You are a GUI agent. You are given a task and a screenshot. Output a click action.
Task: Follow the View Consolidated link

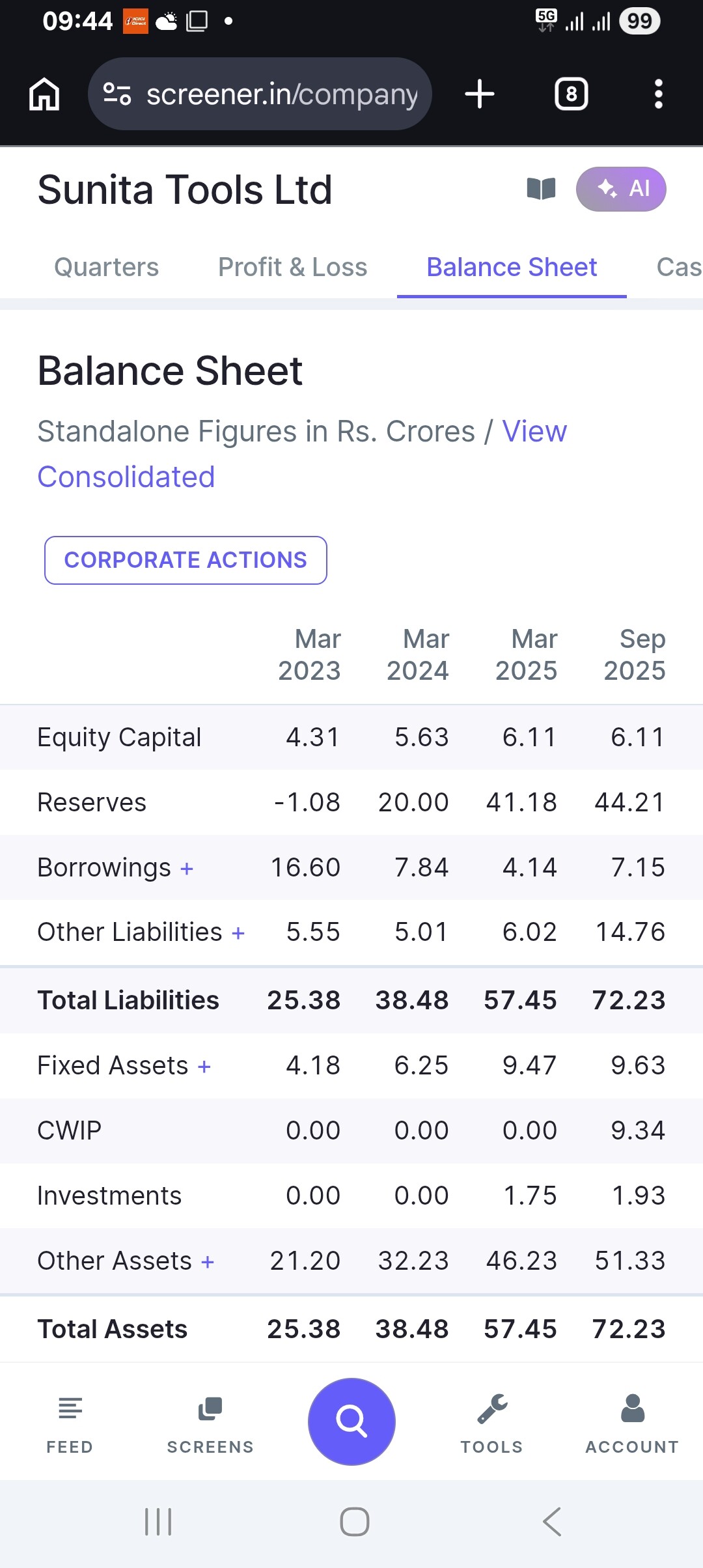(126, 477)
